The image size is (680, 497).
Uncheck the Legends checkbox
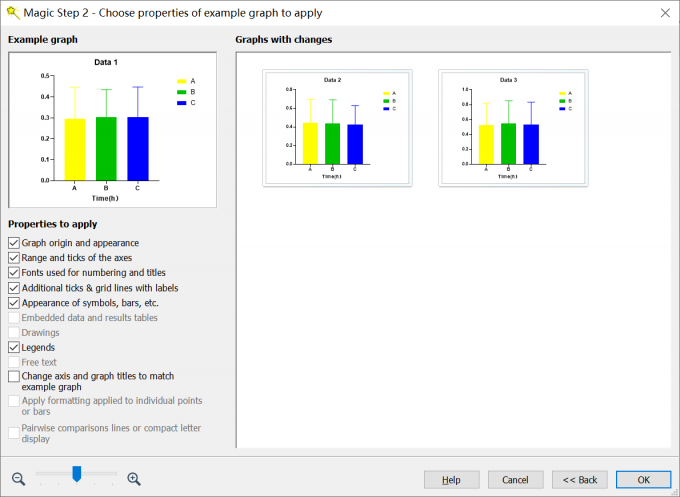tap(14, 347)
